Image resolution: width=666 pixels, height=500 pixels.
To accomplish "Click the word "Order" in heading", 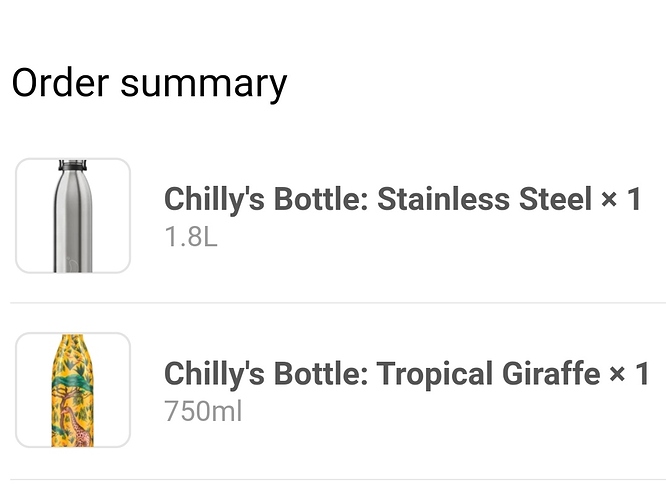I will click(60, 82).
